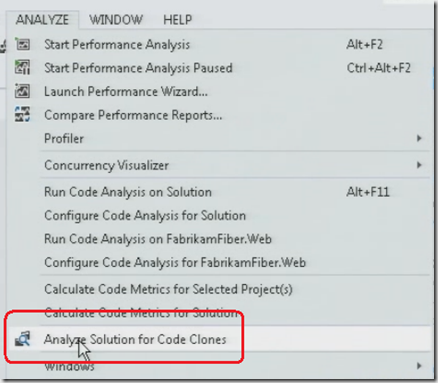Choose Configure Code Analysis for Solution
This screenshot has width=438, height=383.
coord(145,215)
